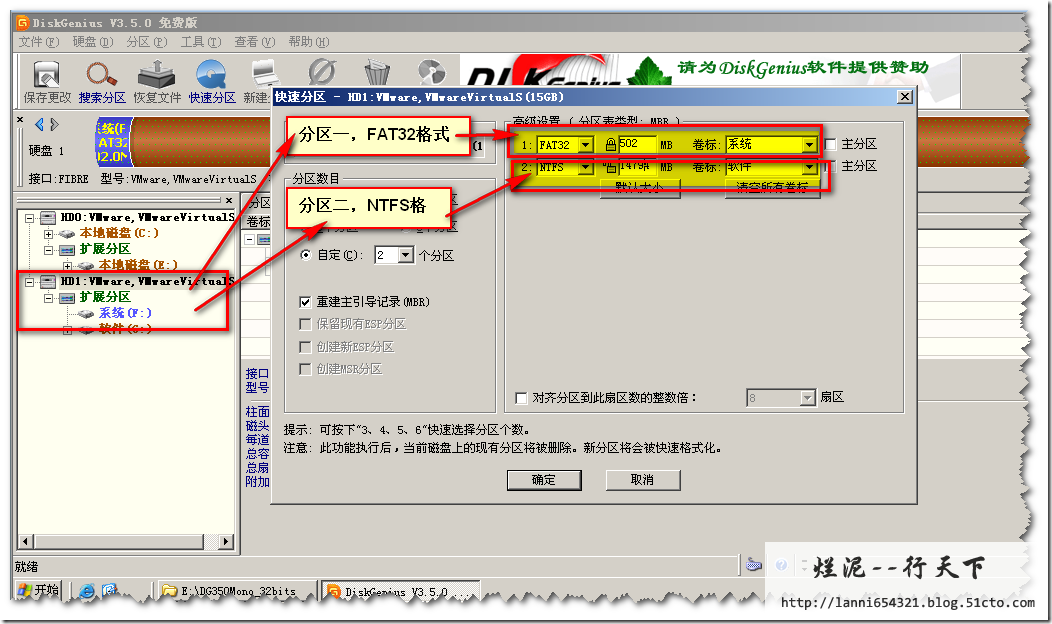Viewport: 1052px width, 624px height.
Task: Click the 恢复文件 recover files toolbar icon
Action: (156, 74)
